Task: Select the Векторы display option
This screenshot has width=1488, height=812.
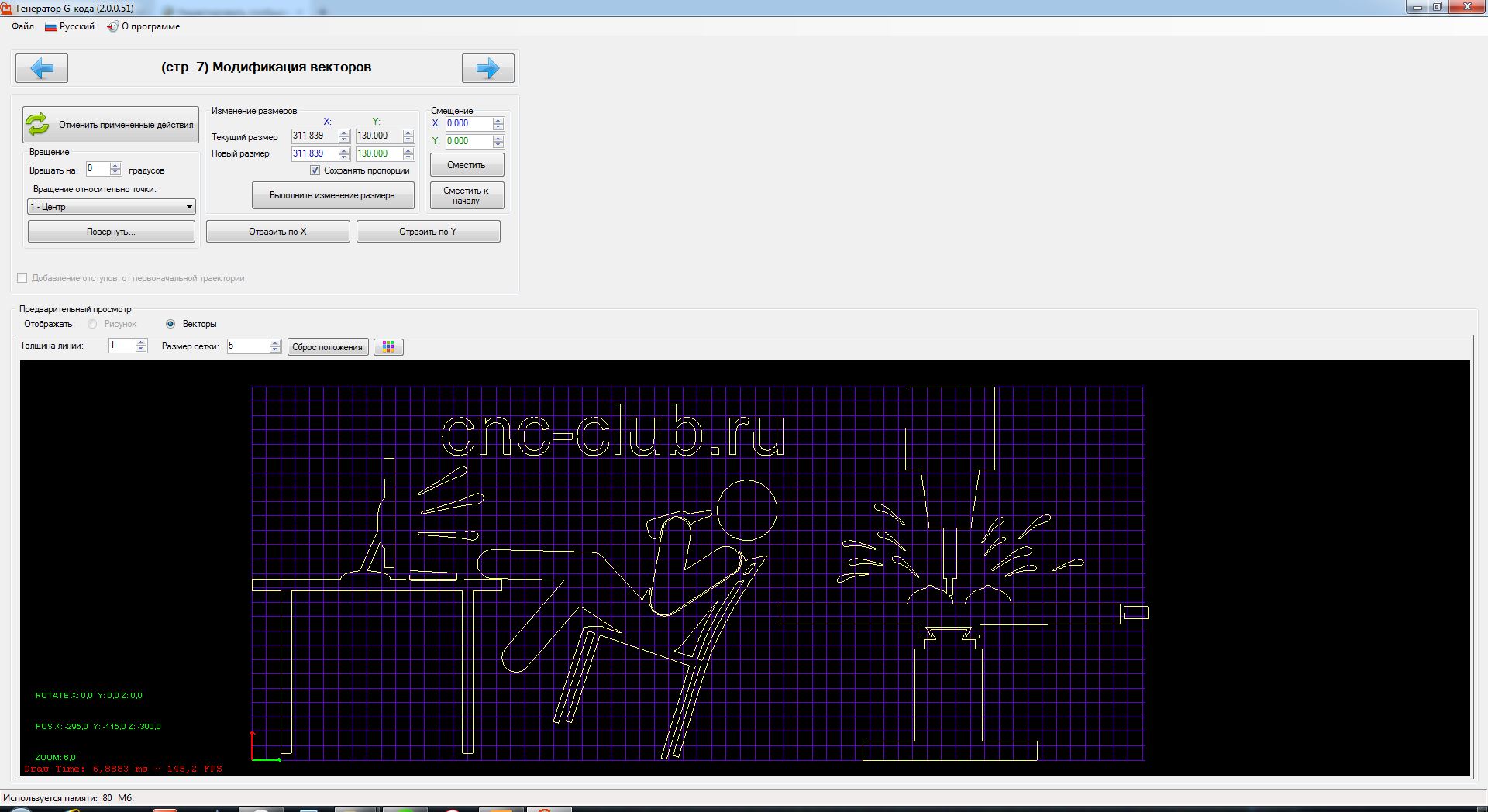Action: pyautogui.click(x=170, y=324)
